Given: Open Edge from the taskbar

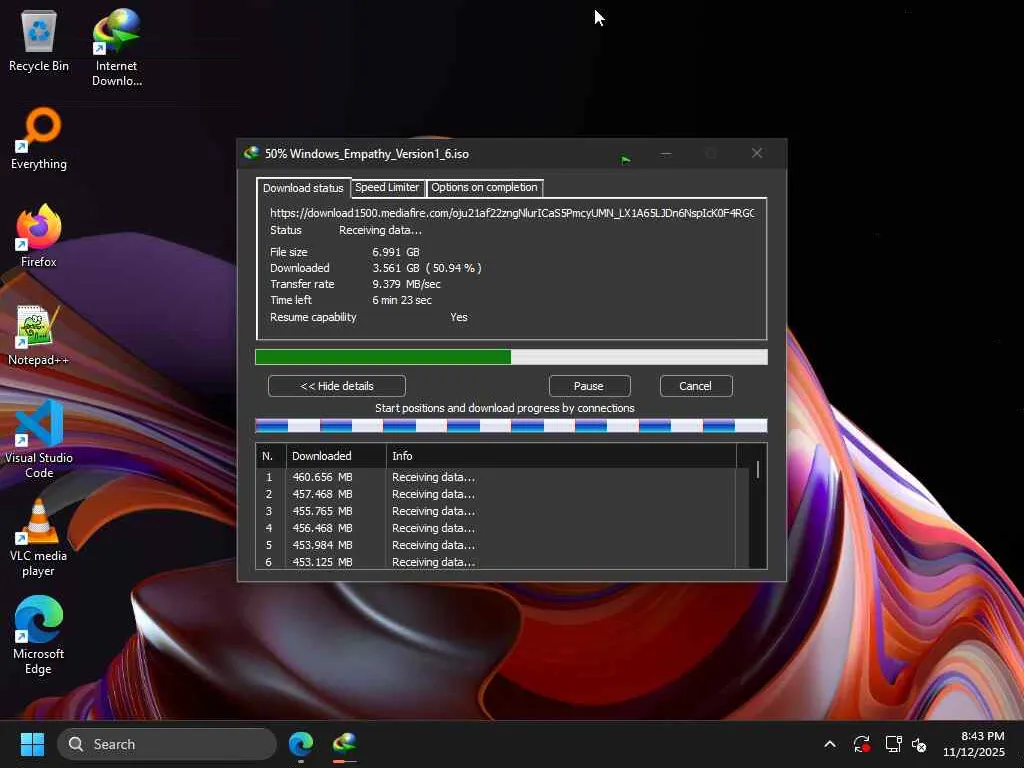Looking at the screenshot, I should click(301, 744).
